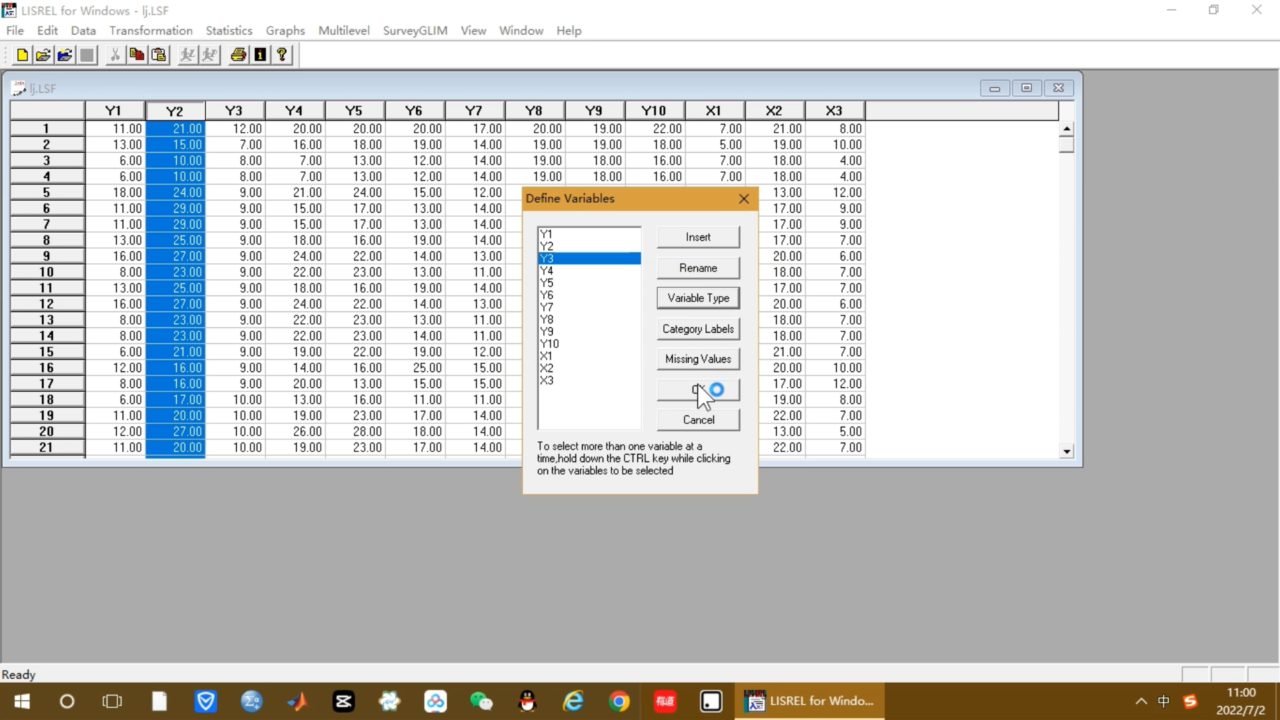
Task: Click the Category Labels button
Action: 698,329
